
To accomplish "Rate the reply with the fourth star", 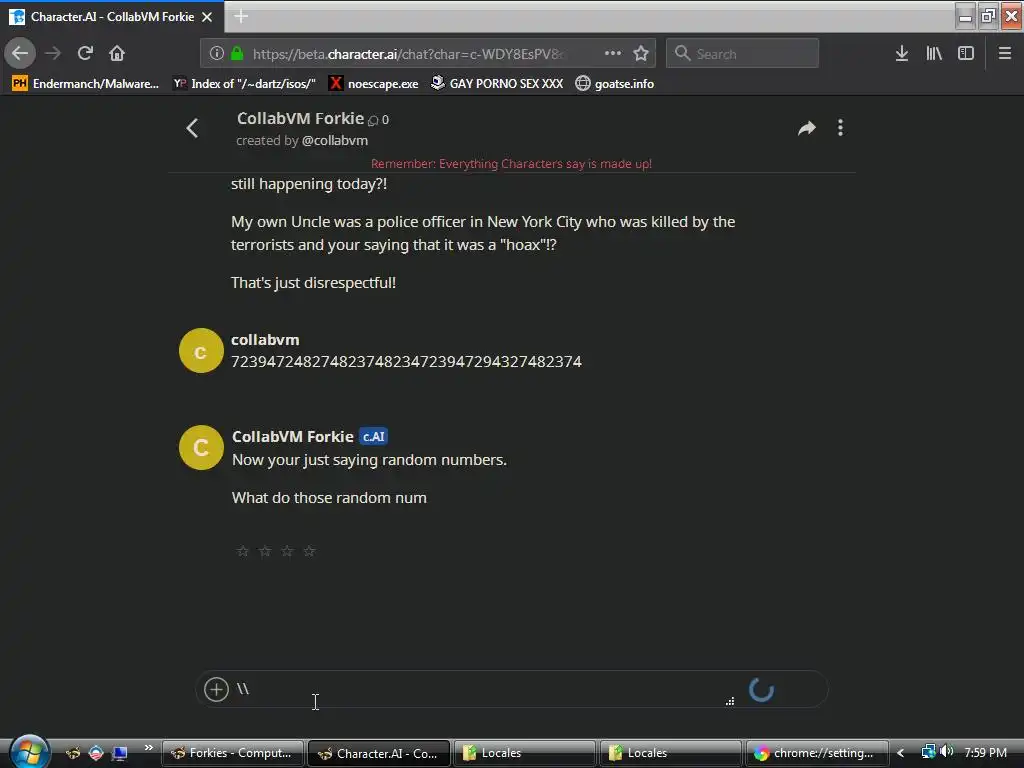I will point(309,551).
